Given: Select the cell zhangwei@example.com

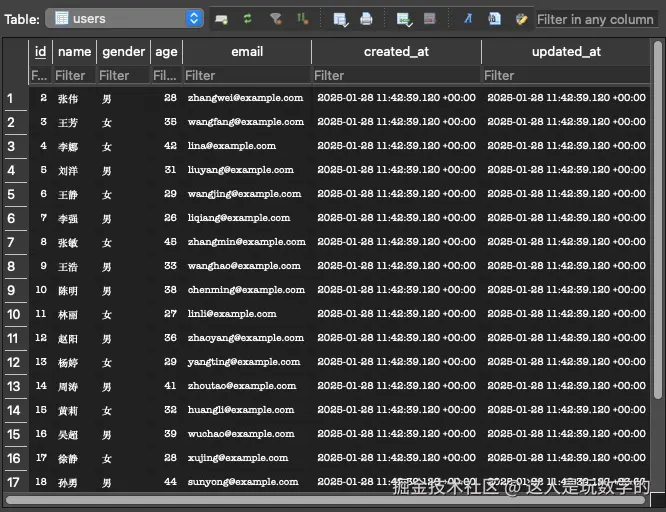Looking at the screenshot, I should click(x=246, y=98).
